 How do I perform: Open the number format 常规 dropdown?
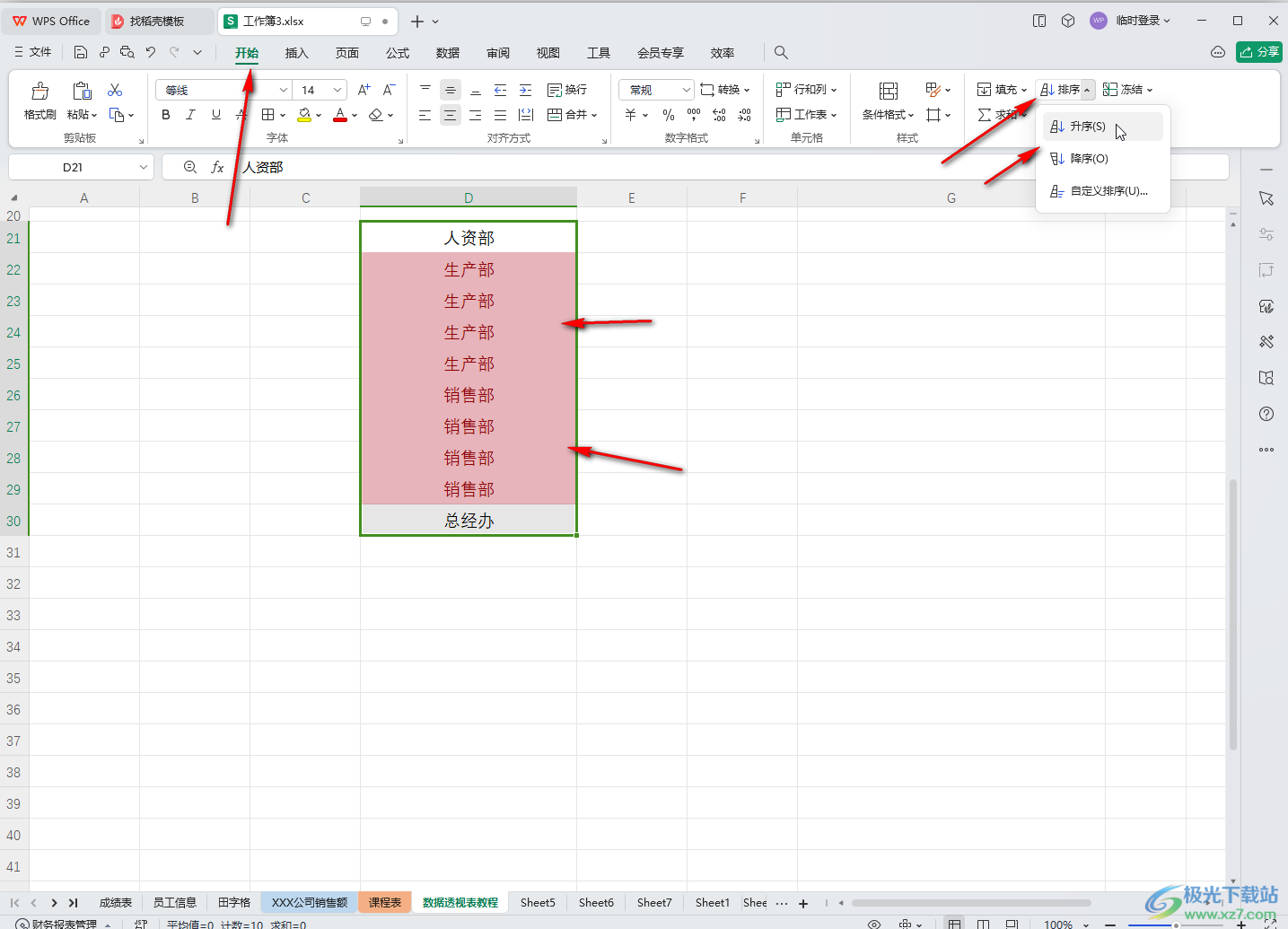(687, 90)
